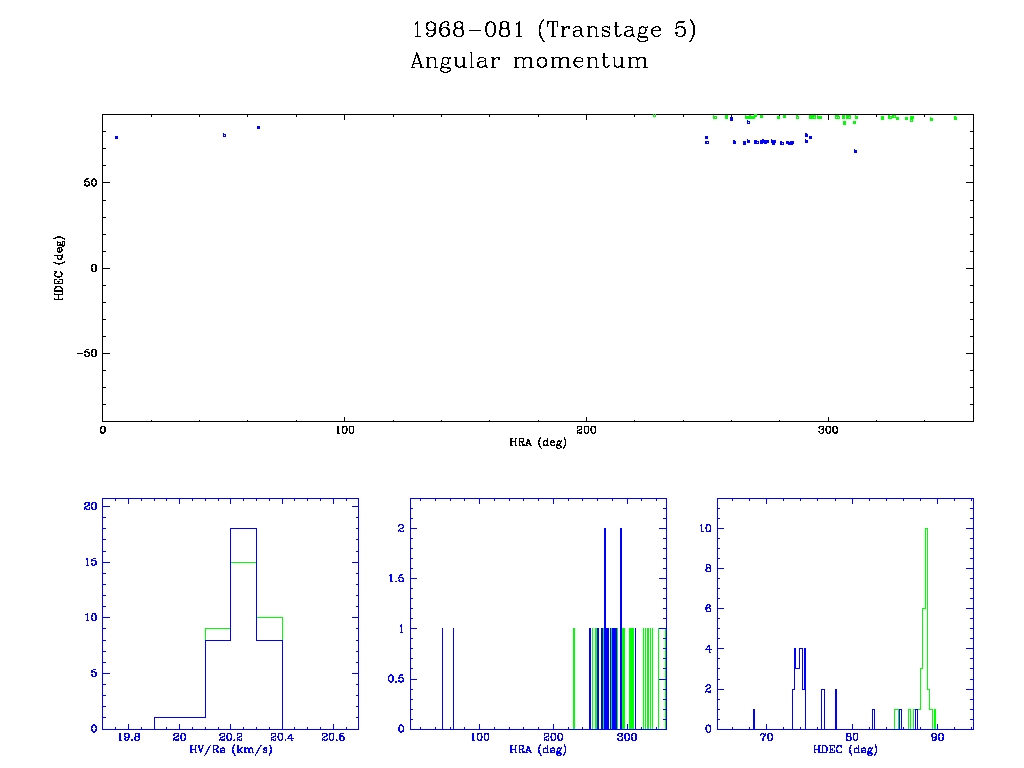Click the isolated blue point below HDEC 70 near HRA 310

pyautogui.click(x=855, y=151)
